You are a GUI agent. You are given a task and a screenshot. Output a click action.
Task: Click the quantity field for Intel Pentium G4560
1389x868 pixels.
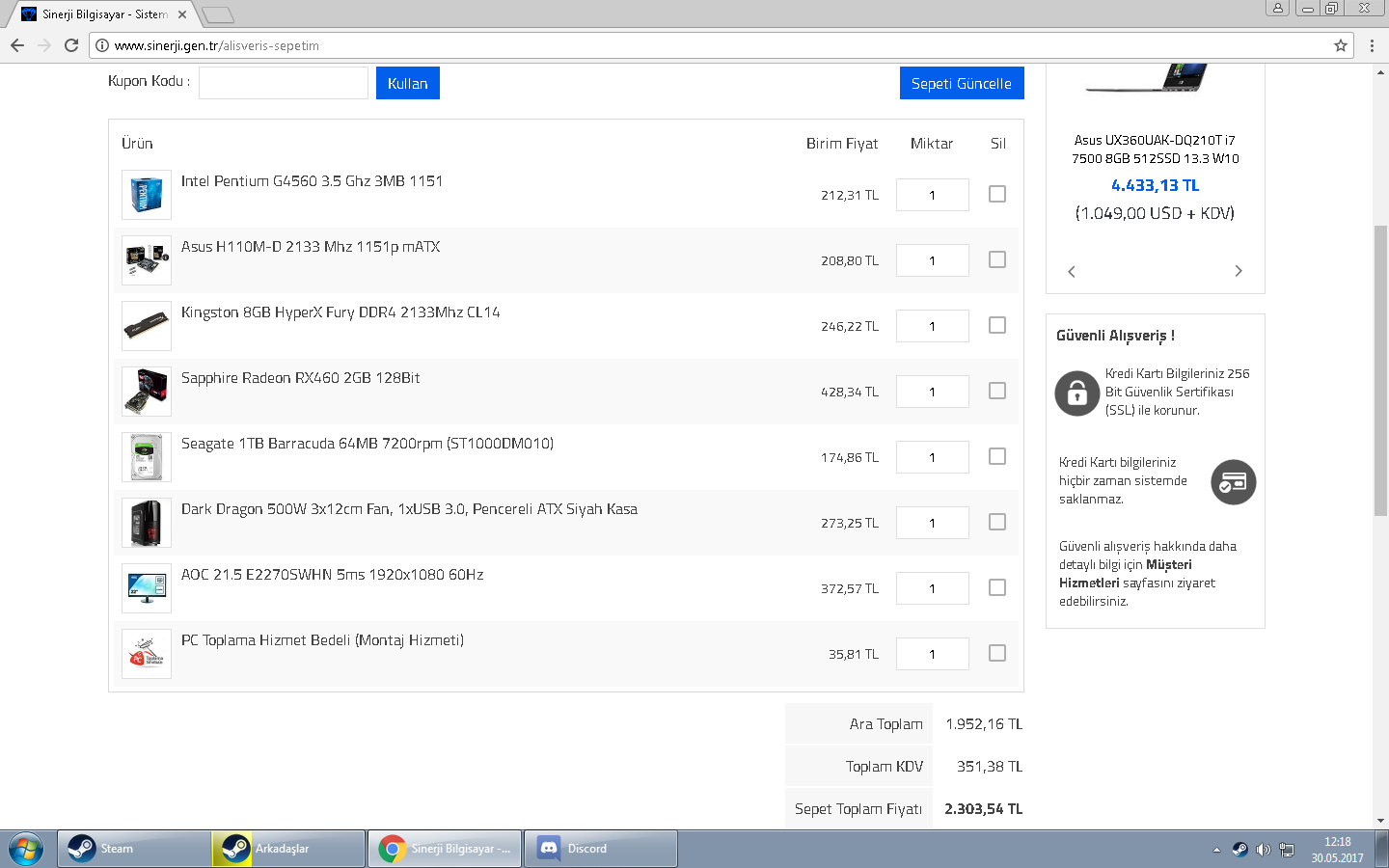(x=933, y=195)
